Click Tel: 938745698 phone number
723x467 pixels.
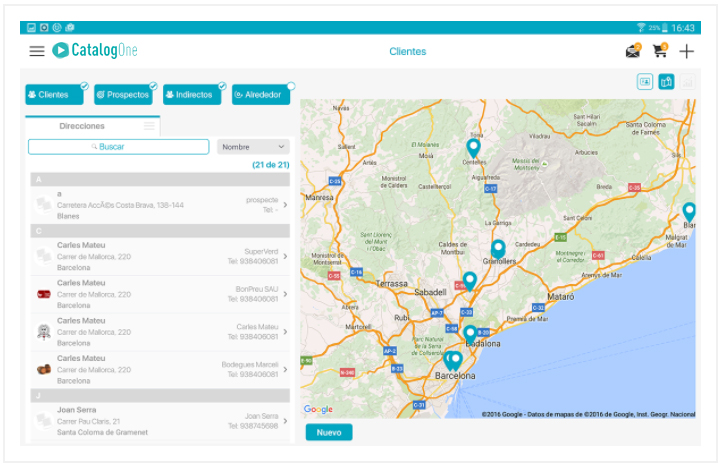tap(253, 426)
